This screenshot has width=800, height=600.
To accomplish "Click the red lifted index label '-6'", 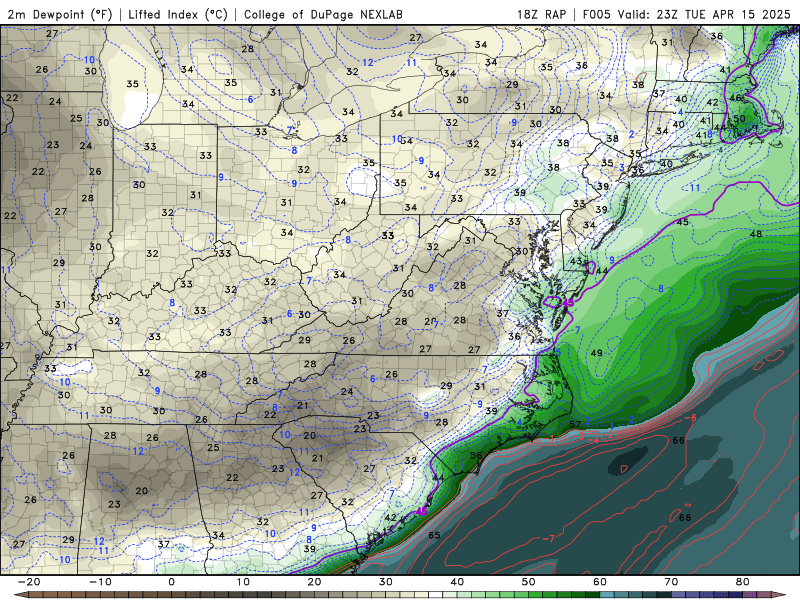I will (x=690, y=418).
